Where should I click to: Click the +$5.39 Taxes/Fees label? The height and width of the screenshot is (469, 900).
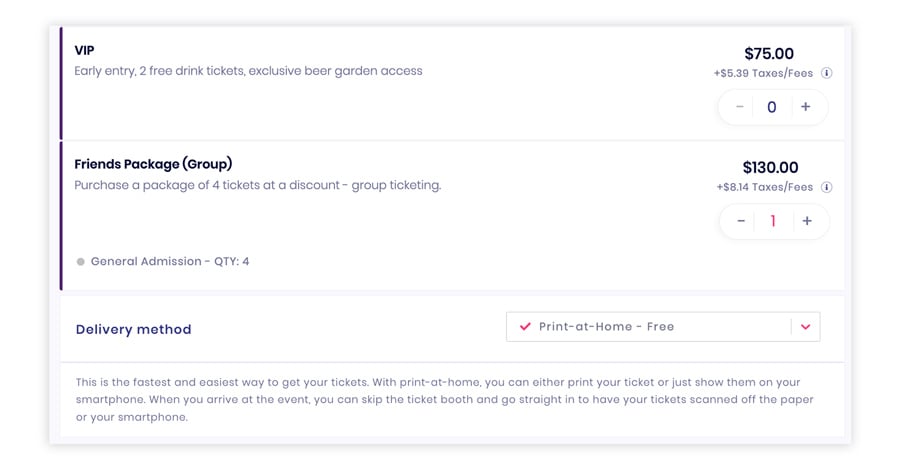tap(763, 73)
